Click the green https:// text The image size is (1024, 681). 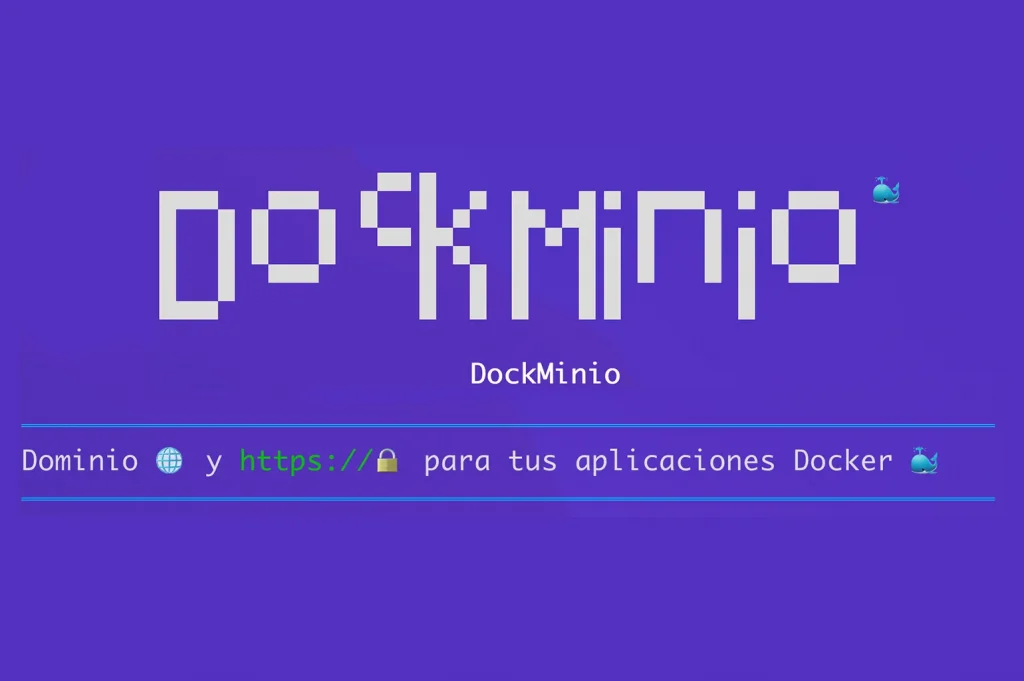point(306,461)
